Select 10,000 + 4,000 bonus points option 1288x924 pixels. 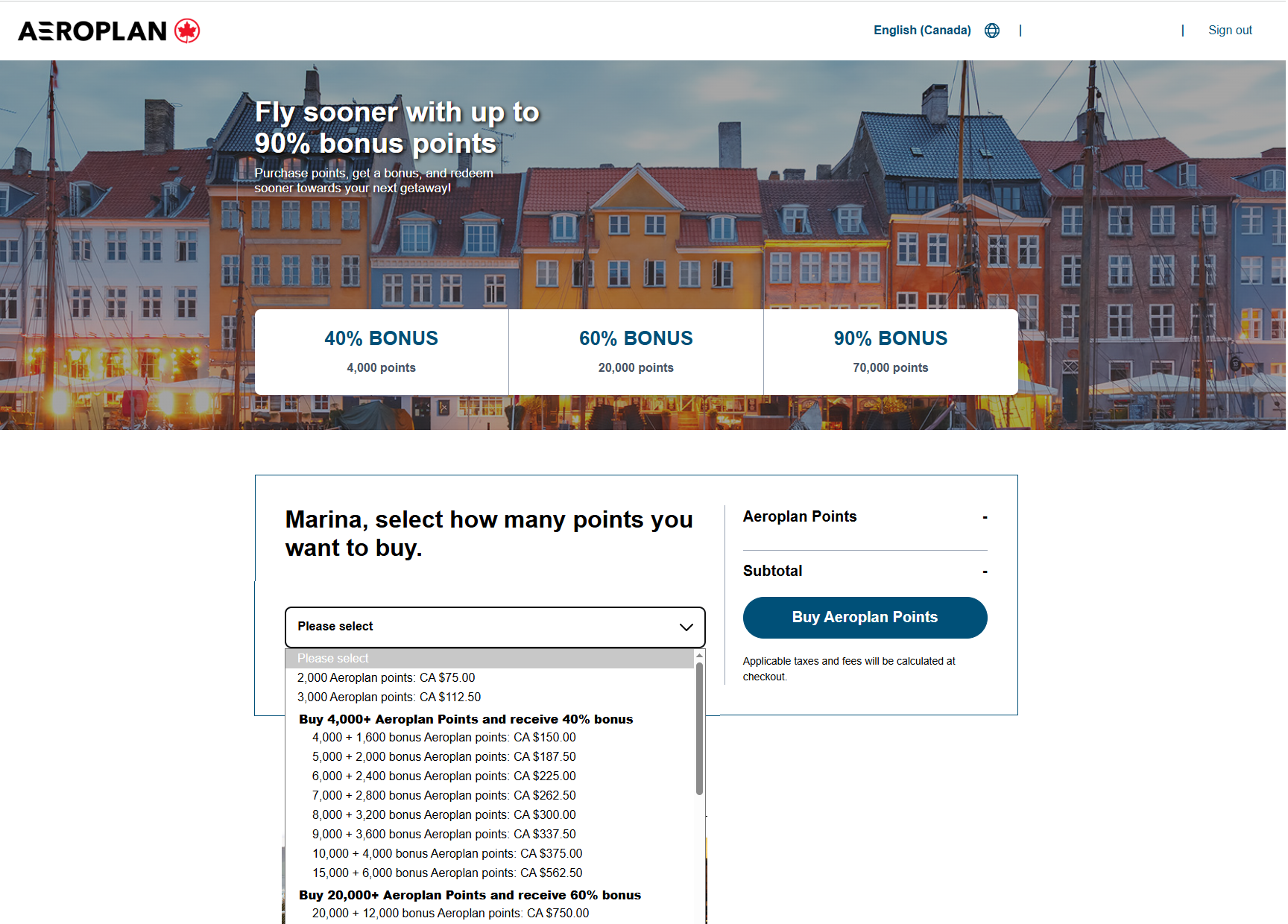click(447, 853)
